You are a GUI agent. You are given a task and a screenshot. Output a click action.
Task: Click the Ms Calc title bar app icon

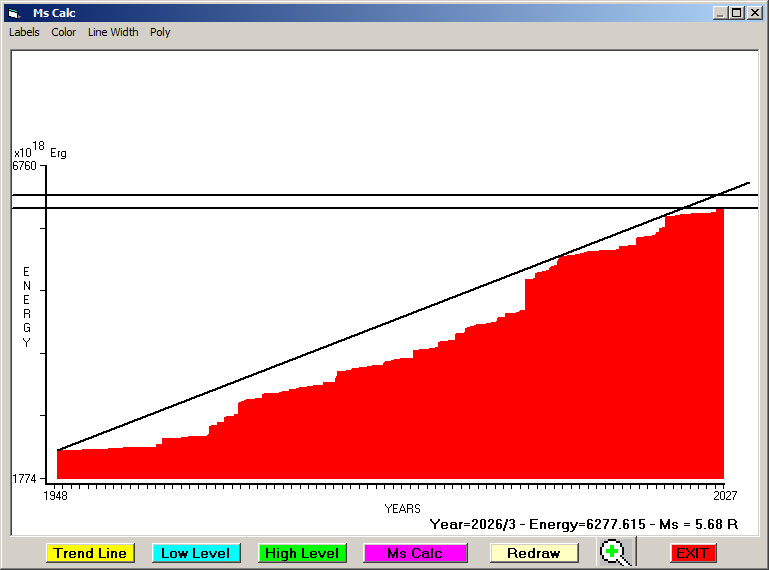pos(13,13)
